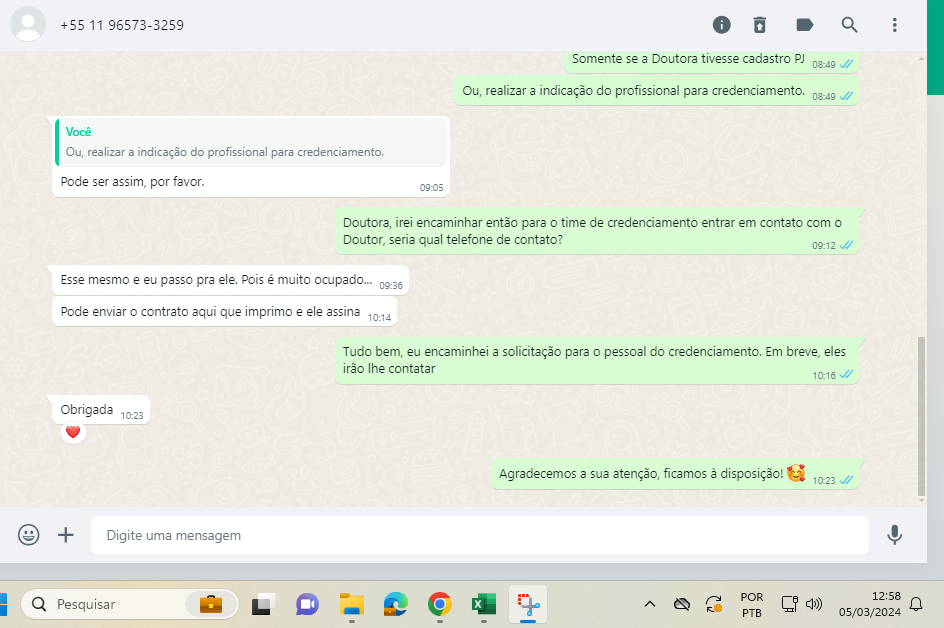Open the notification bell in taskbar
The height and width of the screenshot is (628, 944).
[915, 604]
